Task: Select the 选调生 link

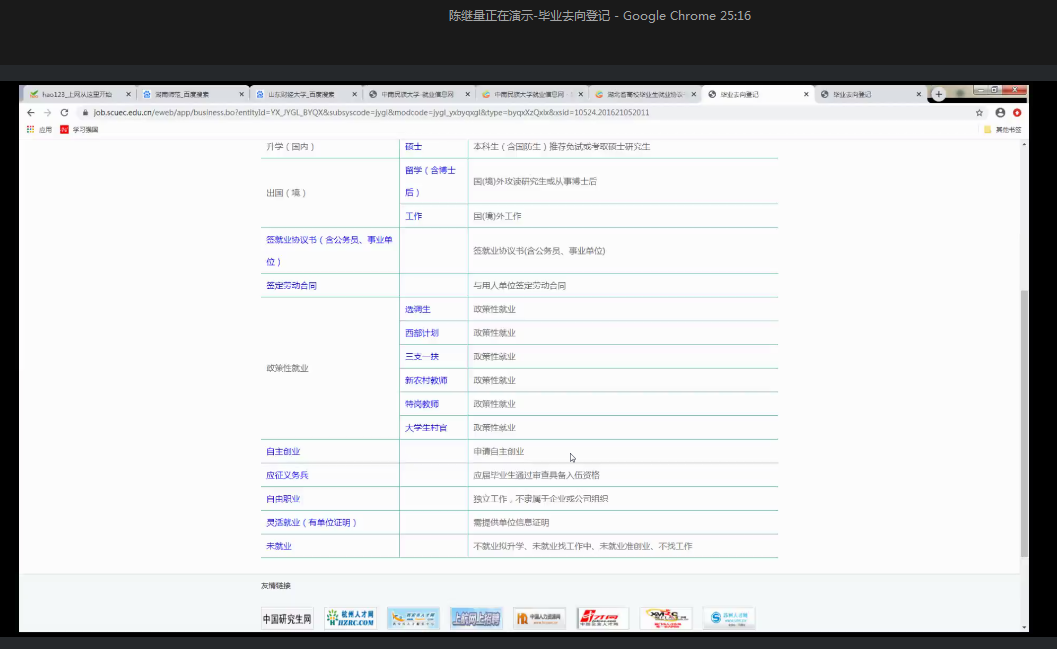Action: [x=417, y=309]
